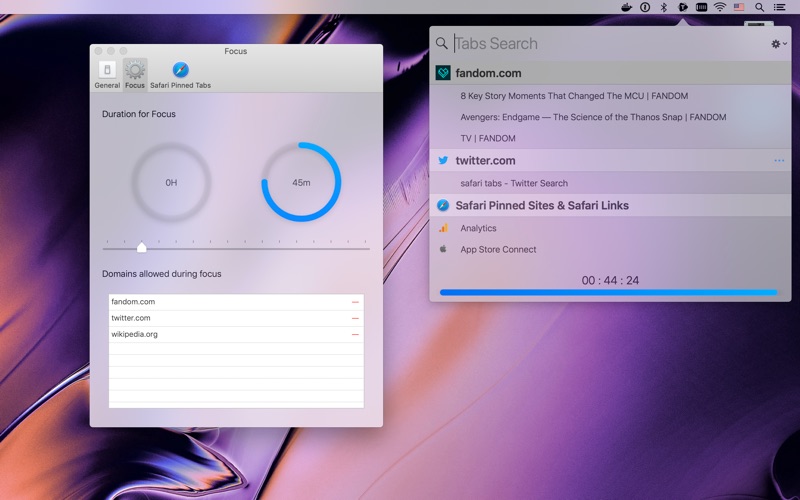
Task: Open Spotlight search in the menu bar
Action: pos(760,7)
